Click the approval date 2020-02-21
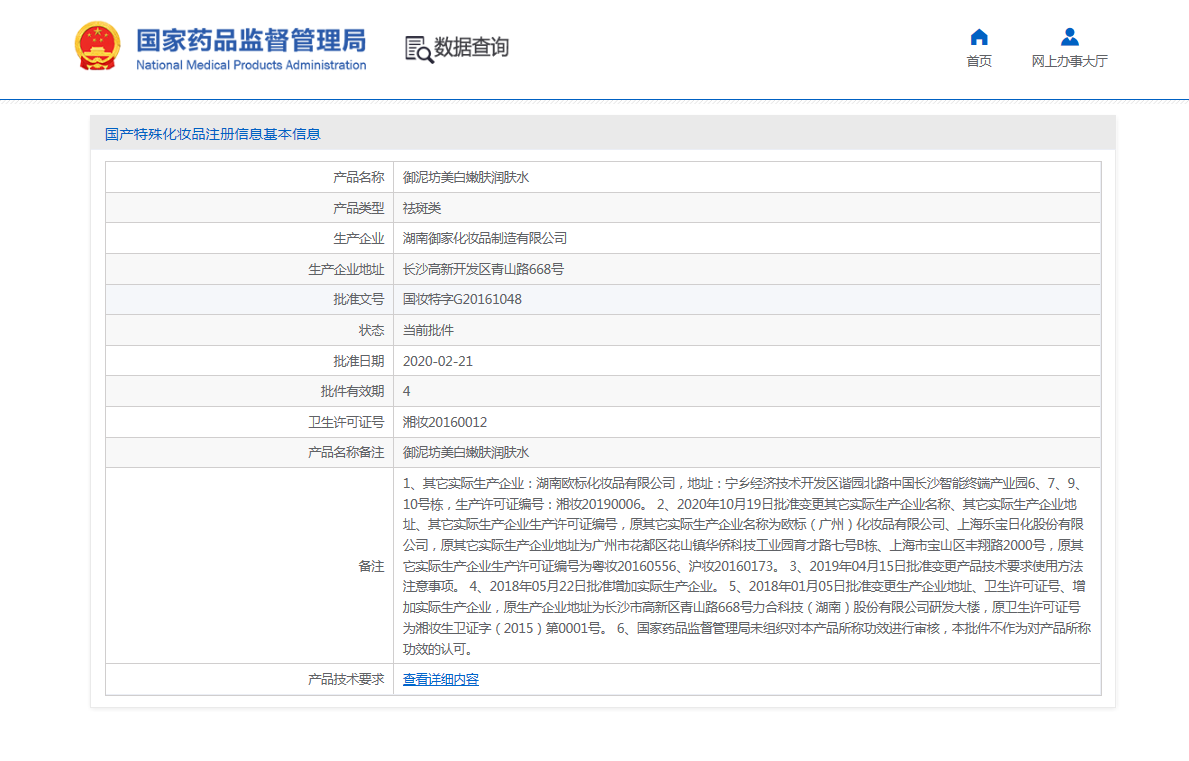Image resolution: width=1189 pixels, height=761 pixels. [x=437, y=361]
